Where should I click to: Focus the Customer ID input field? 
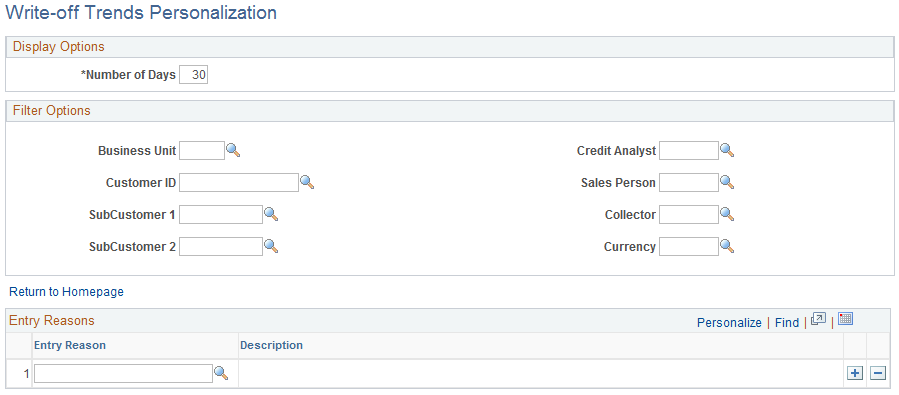click(x=239, y=183)
